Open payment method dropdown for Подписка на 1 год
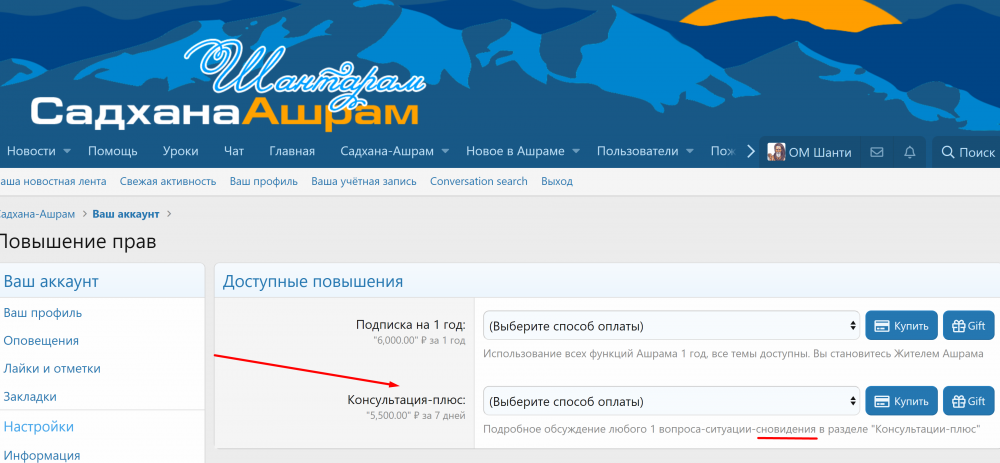The width and height of the screenshot is (1000, 463). tap(671, 326)
